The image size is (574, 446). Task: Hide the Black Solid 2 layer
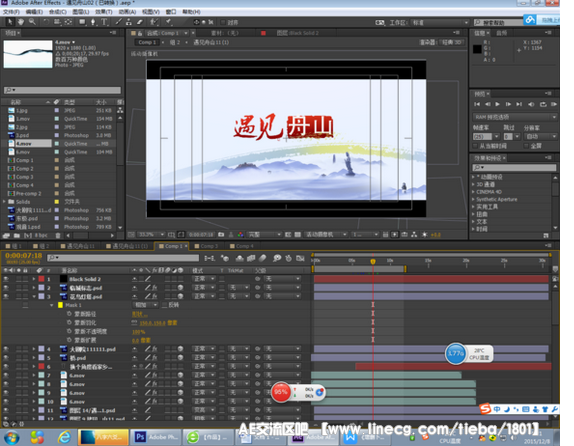pos(6,279)
